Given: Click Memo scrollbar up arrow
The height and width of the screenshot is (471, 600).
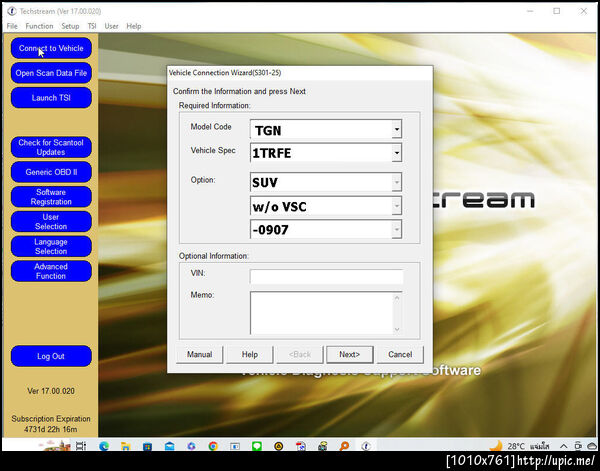Looking at the screenshot, I should [x=397, y=298].
